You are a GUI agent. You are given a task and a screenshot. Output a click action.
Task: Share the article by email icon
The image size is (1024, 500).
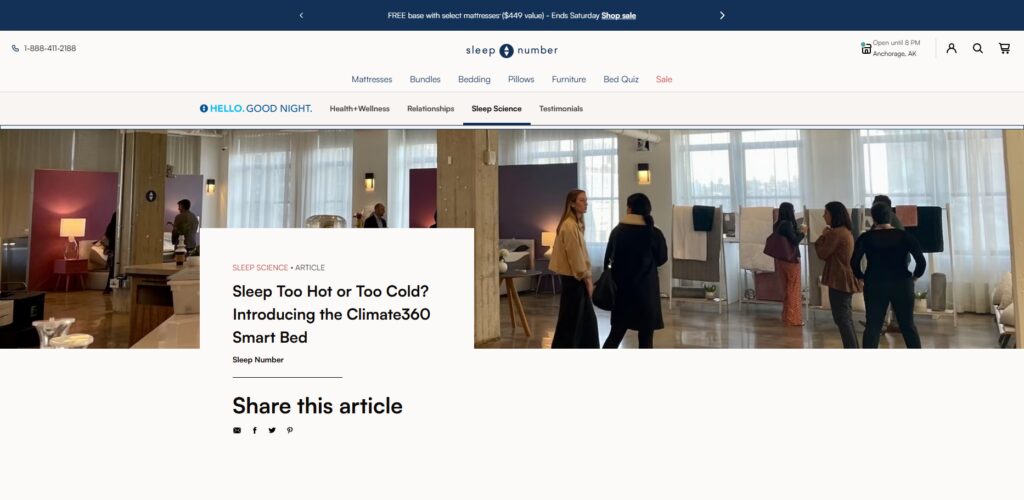pos(237,430)
